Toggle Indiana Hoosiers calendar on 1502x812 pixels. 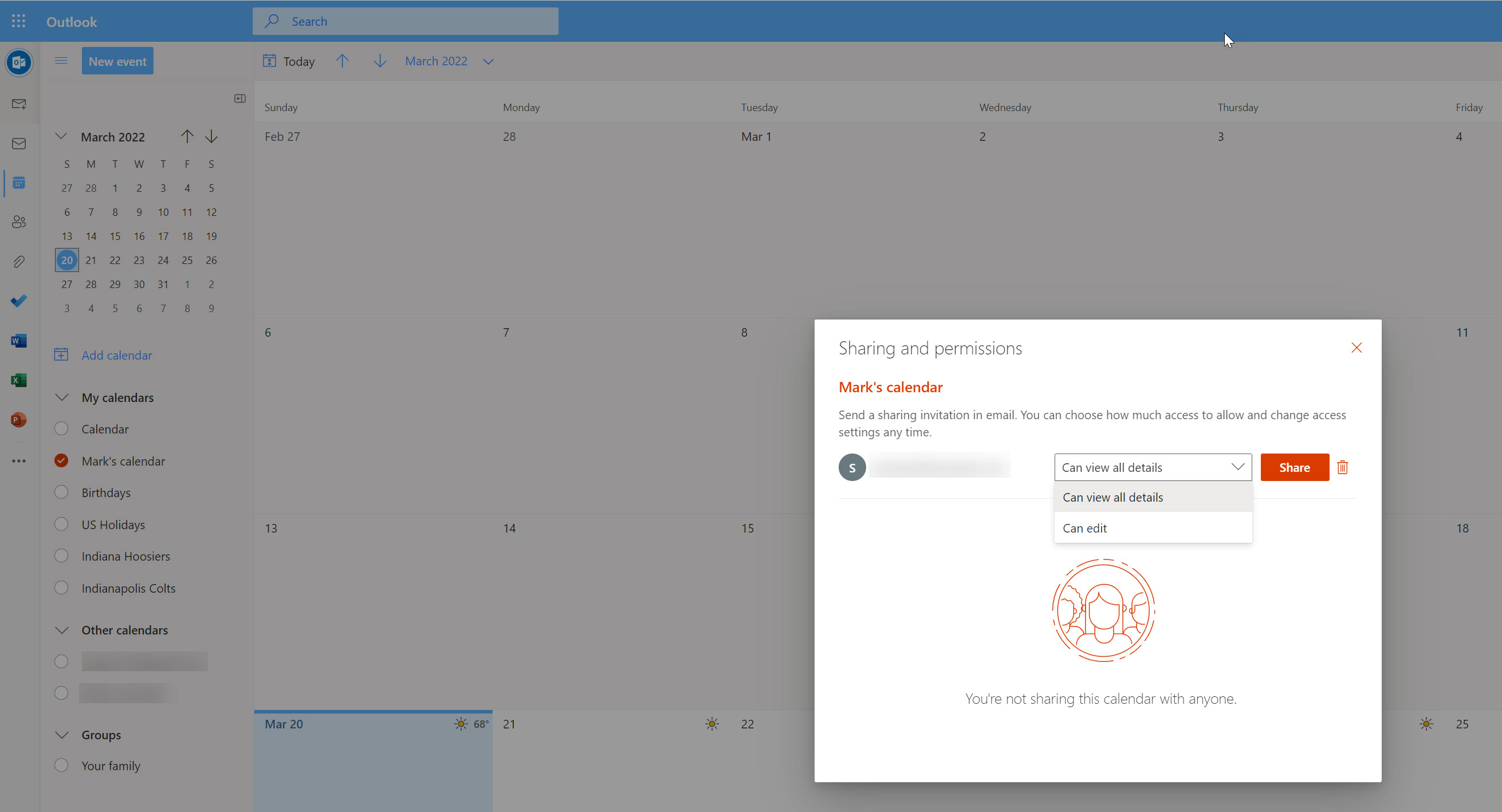tap(62, 556)
